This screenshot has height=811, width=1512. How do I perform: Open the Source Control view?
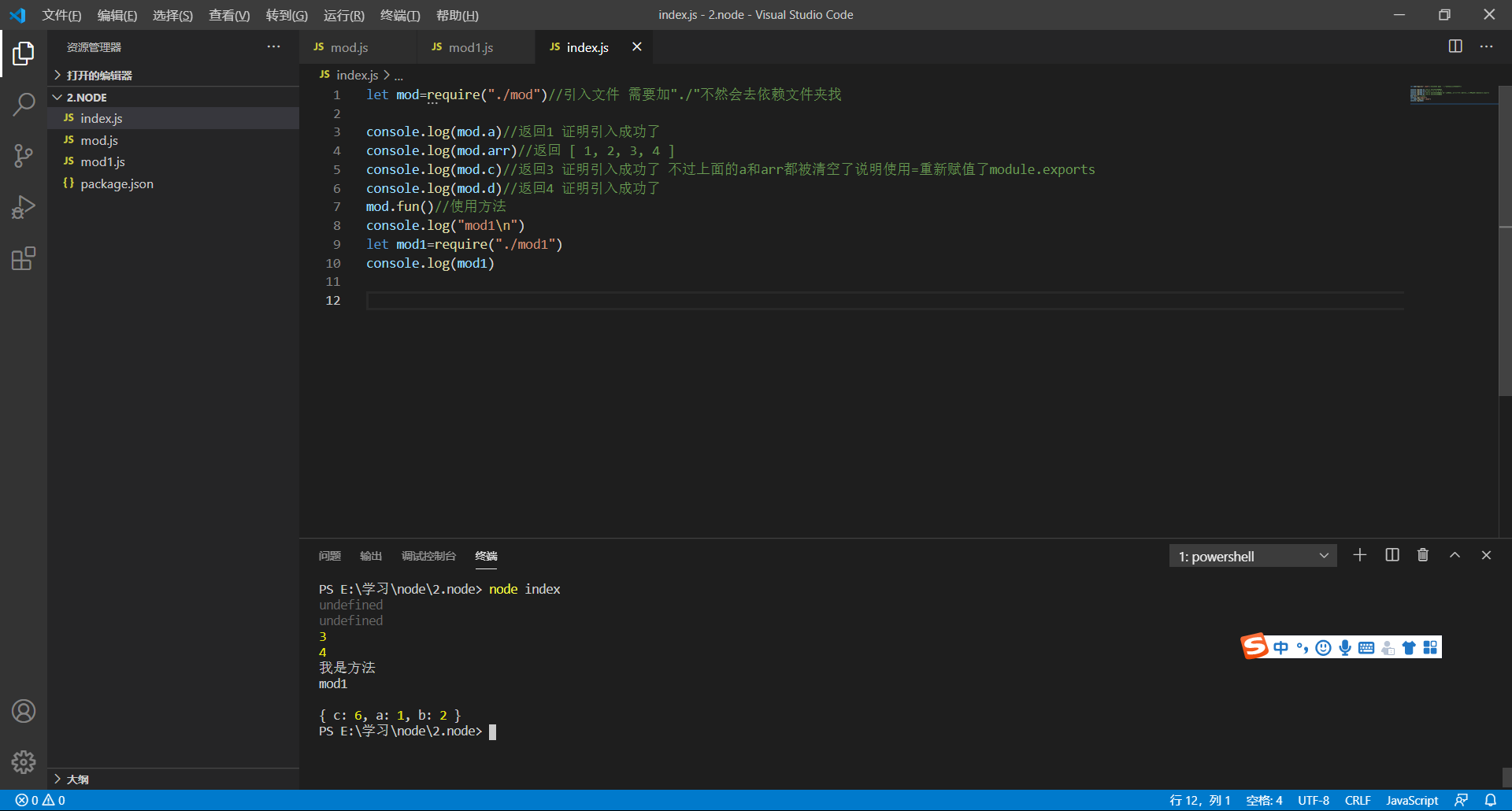pos(24,155)
